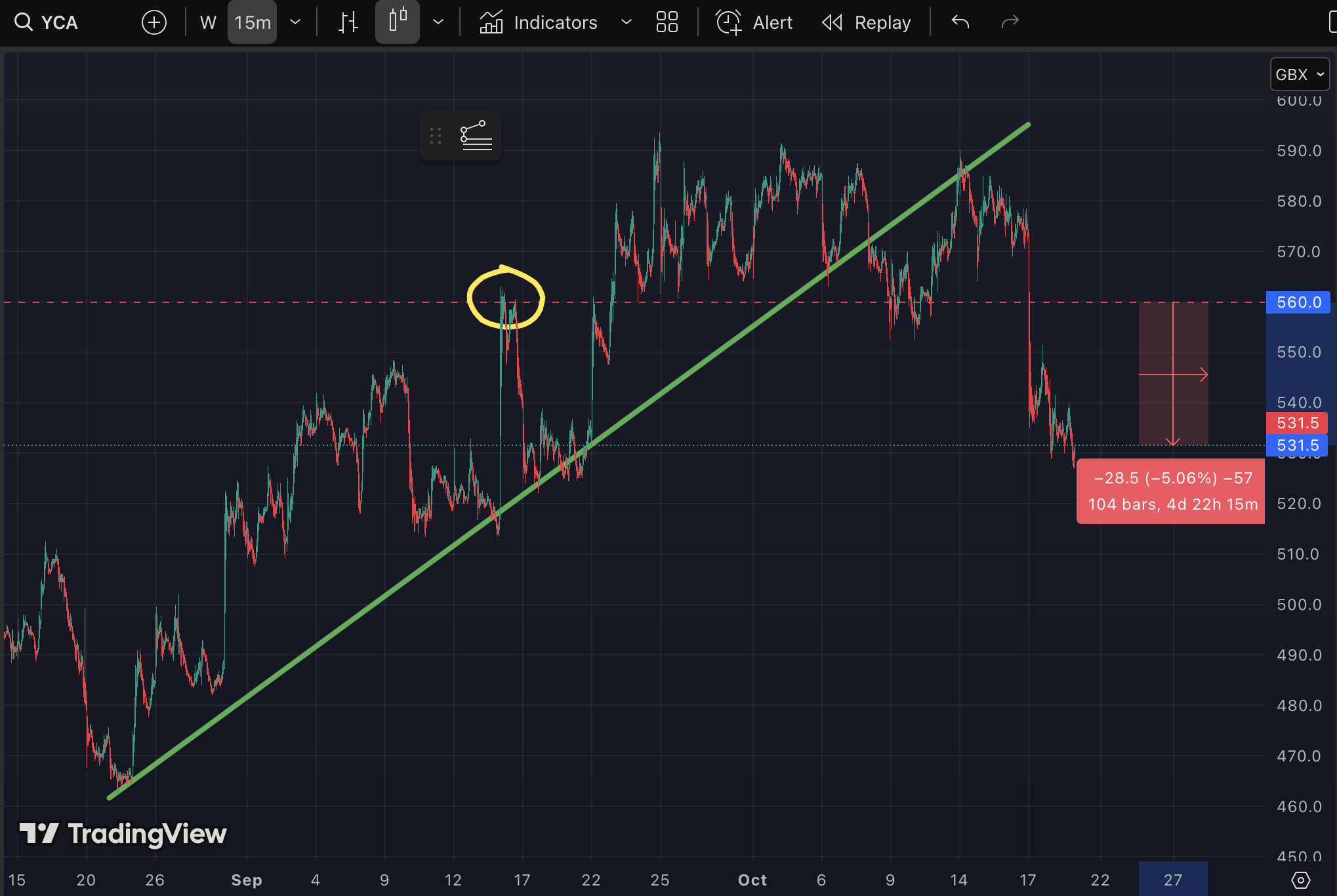
Task: Click the drawing object tree icon in floating toolbar
Action: click(x=476, y=136)
